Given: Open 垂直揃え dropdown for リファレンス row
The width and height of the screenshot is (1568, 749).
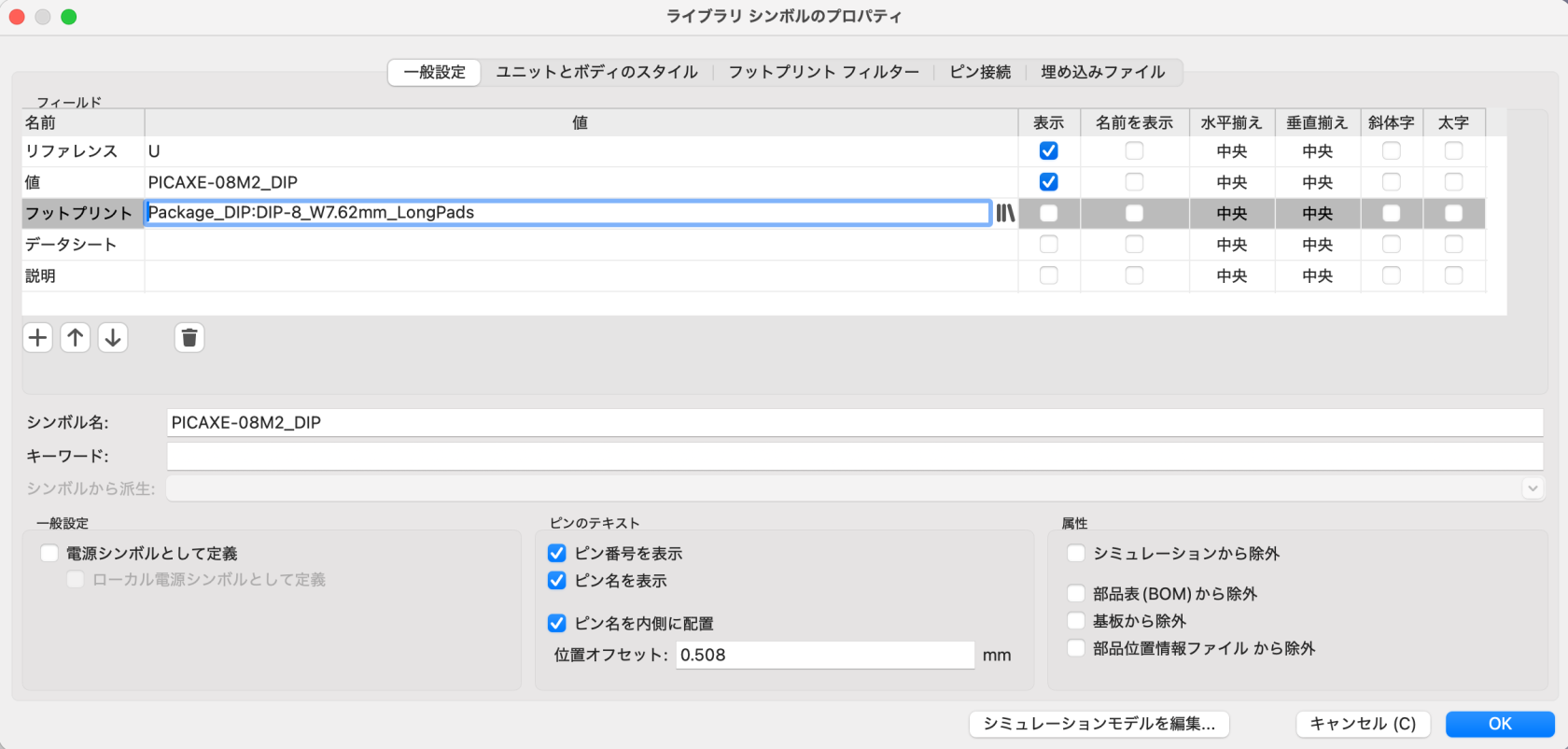Looking at the screenshot, I should click(1318, 151).
